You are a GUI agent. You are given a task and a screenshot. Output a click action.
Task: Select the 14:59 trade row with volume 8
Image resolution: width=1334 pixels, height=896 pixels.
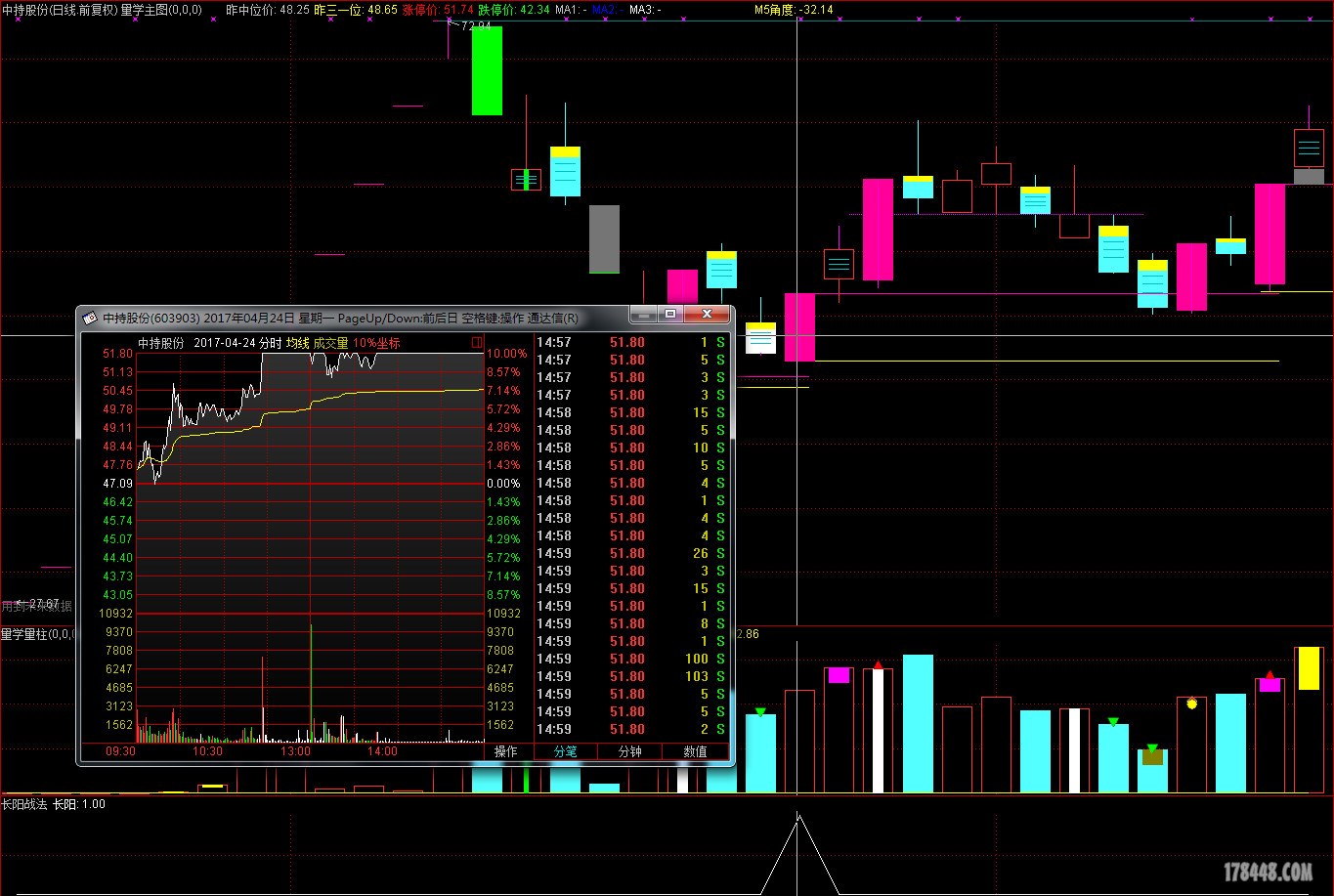(x=631, y=623)
